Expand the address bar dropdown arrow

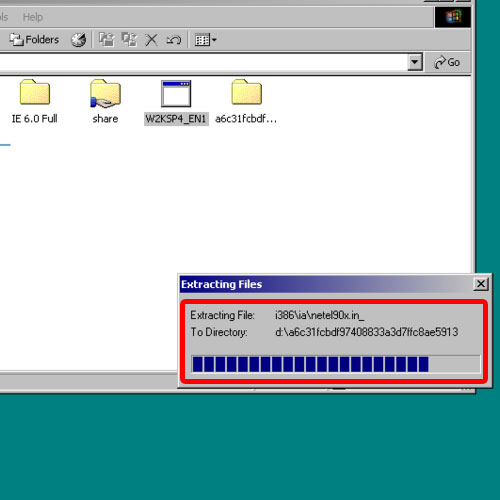[415, 62]
